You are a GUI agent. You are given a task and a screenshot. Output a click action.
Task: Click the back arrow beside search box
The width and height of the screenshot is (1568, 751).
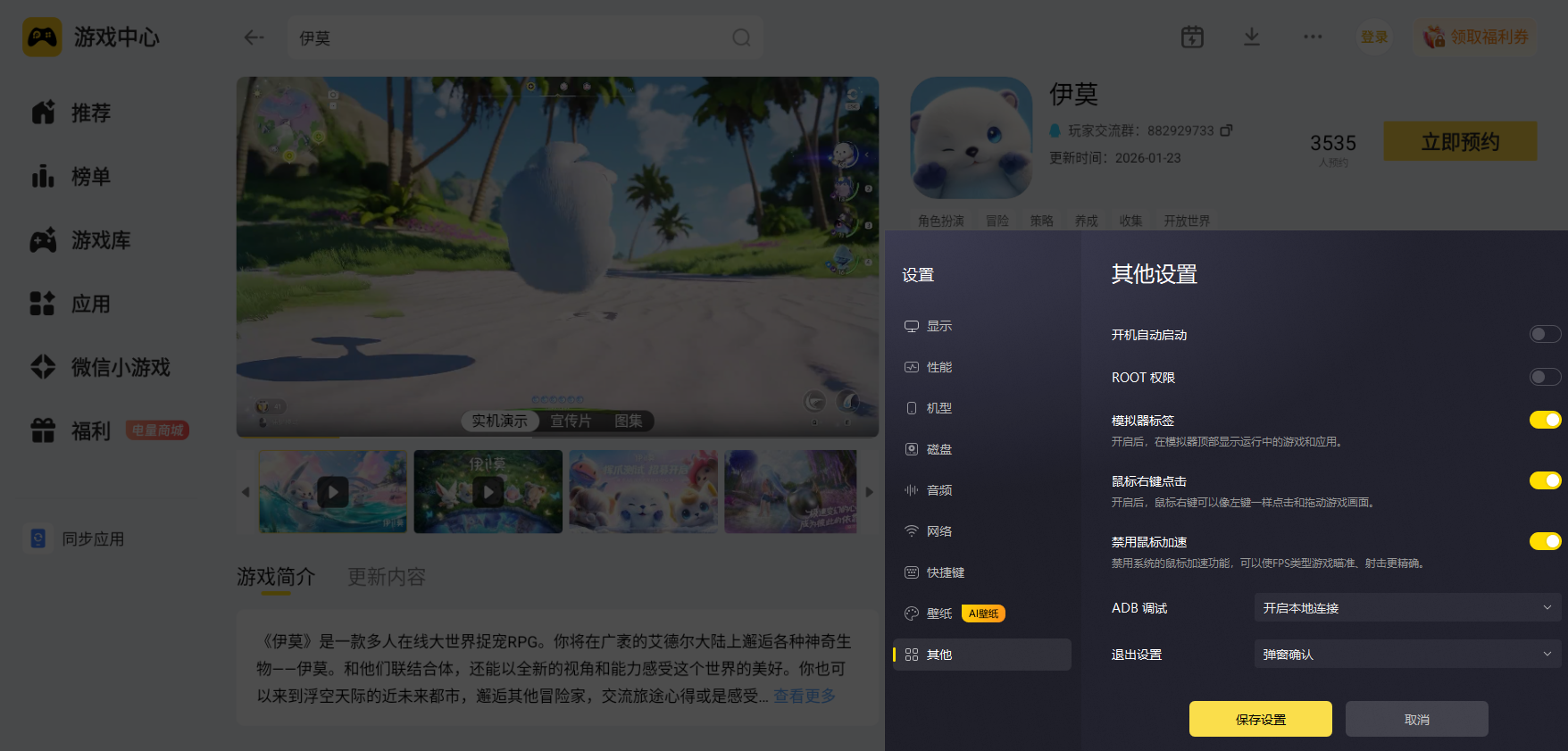coord(254,38)
